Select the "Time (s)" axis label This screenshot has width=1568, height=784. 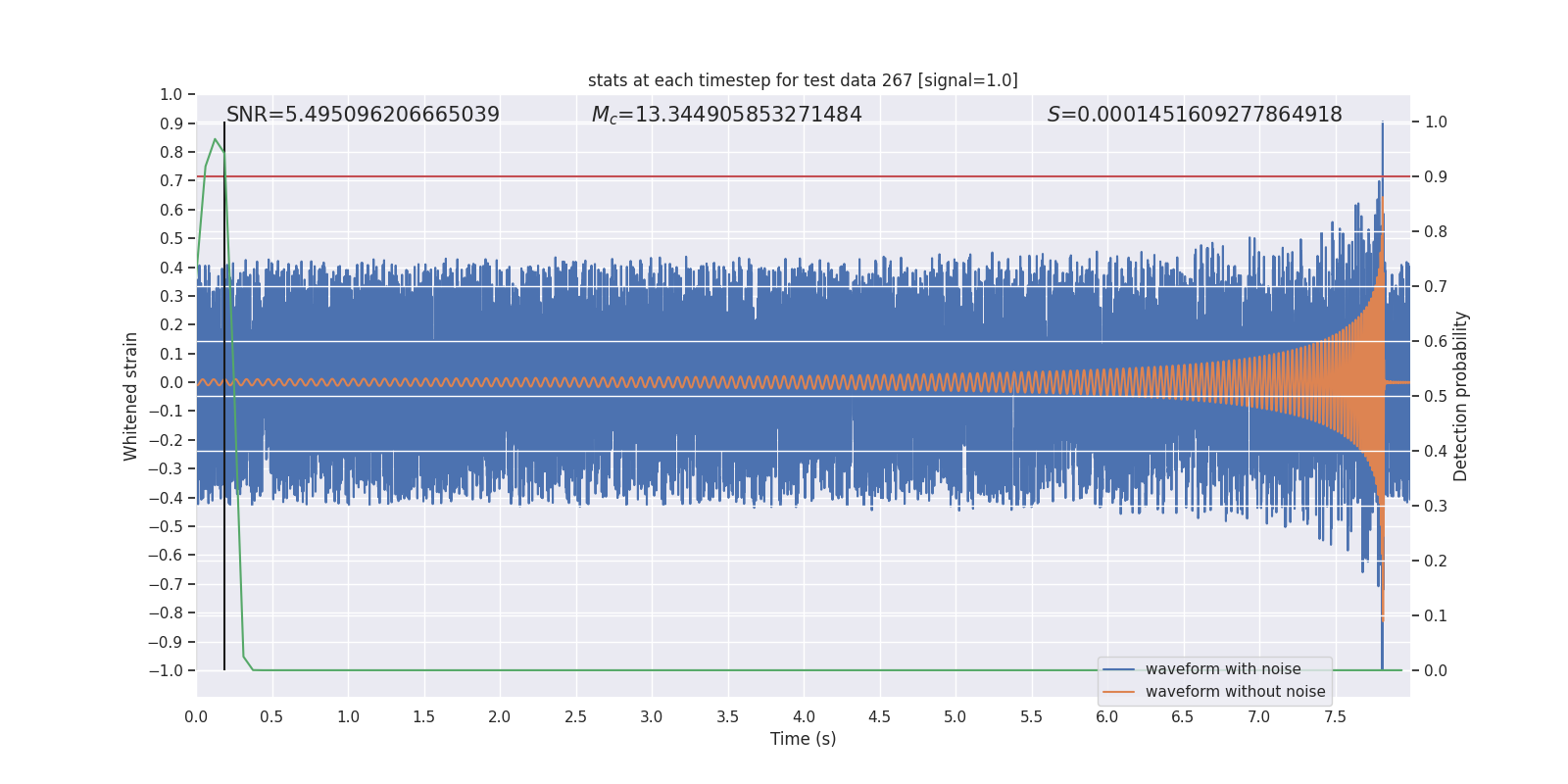[803, 739]
